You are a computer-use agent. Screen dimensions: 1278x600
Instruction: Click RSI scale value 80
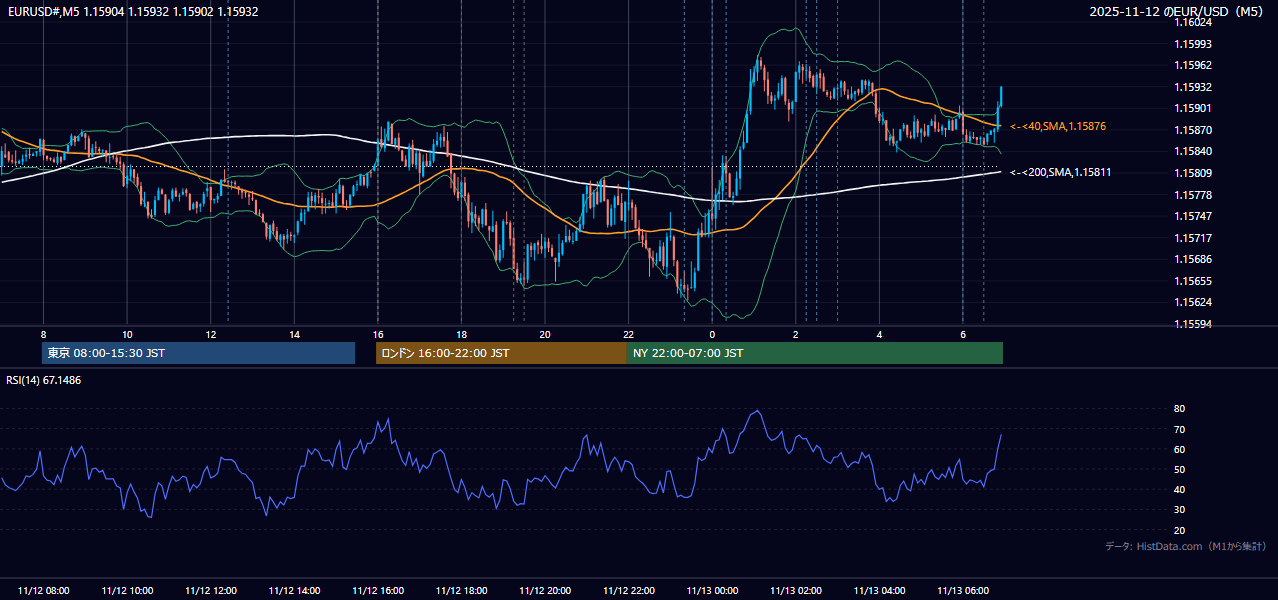tap(1179, 409)
